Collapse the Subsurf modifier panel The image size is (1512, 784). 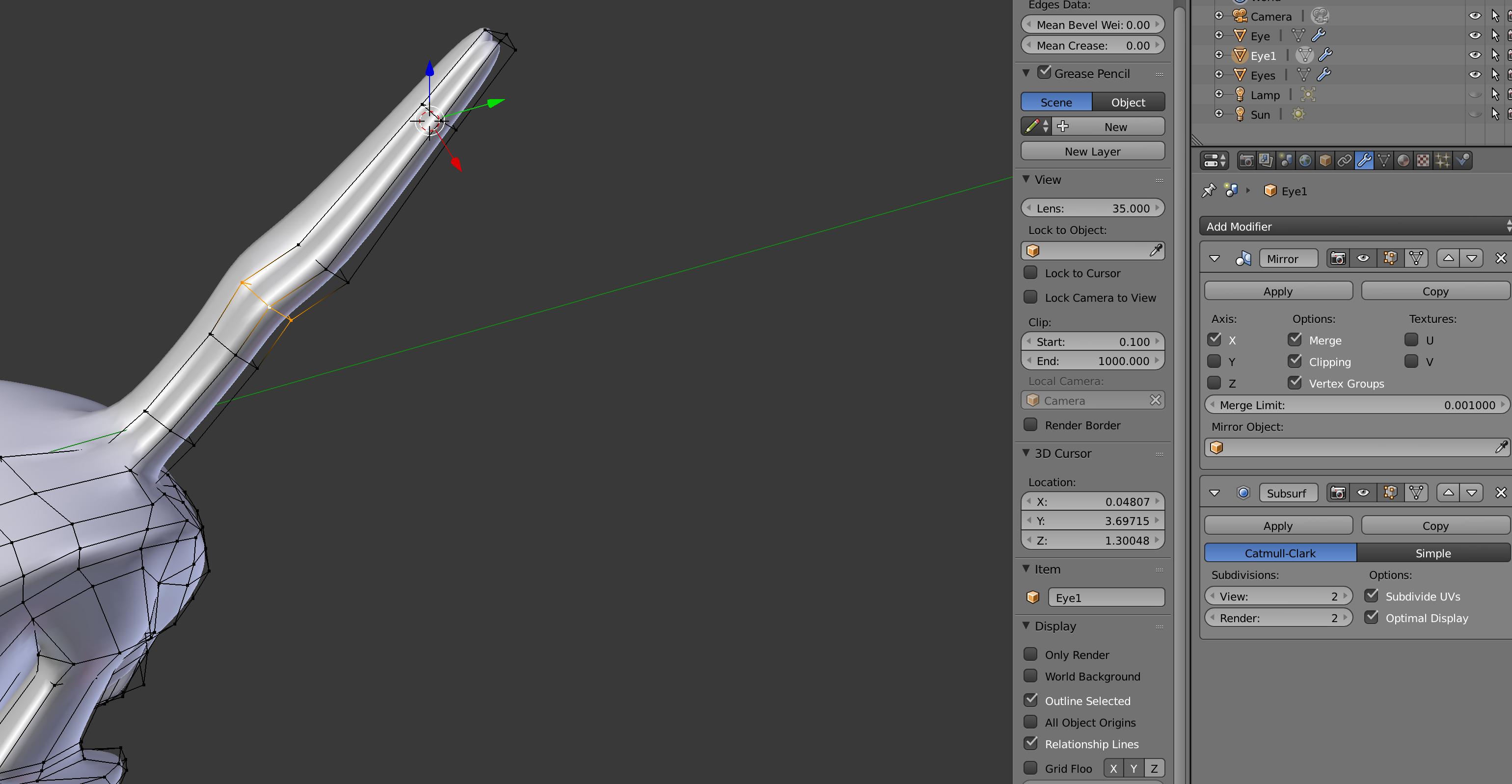[1215, 493]
